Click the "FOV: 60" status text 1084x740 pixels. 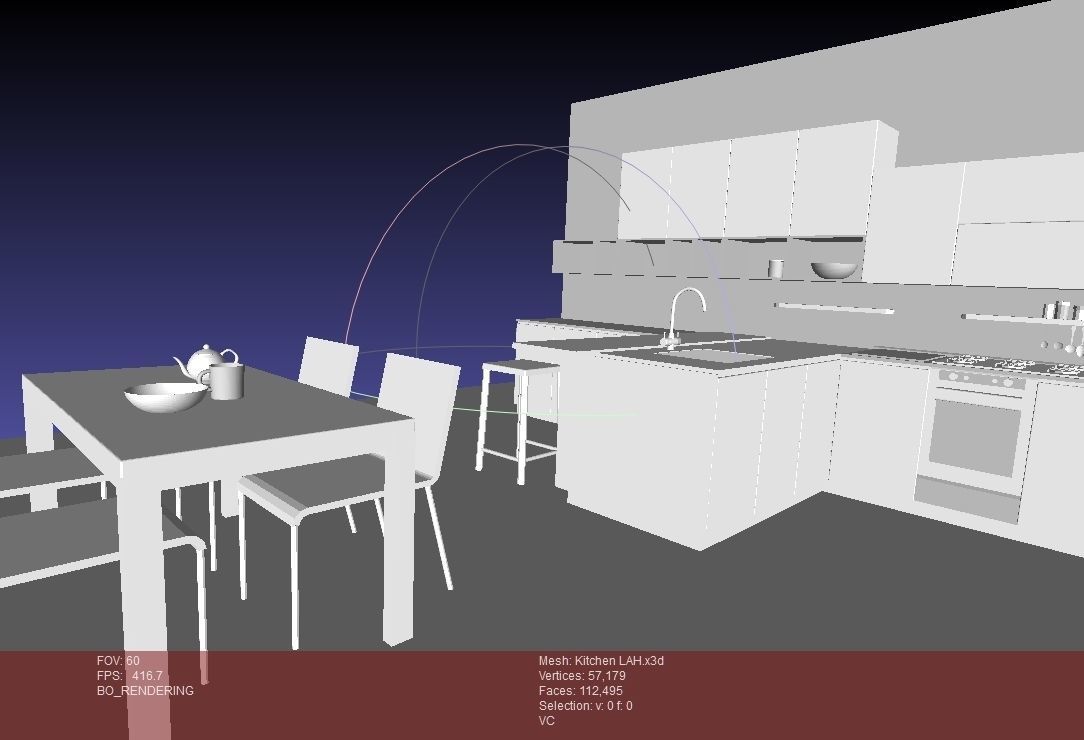coord(118,660)
